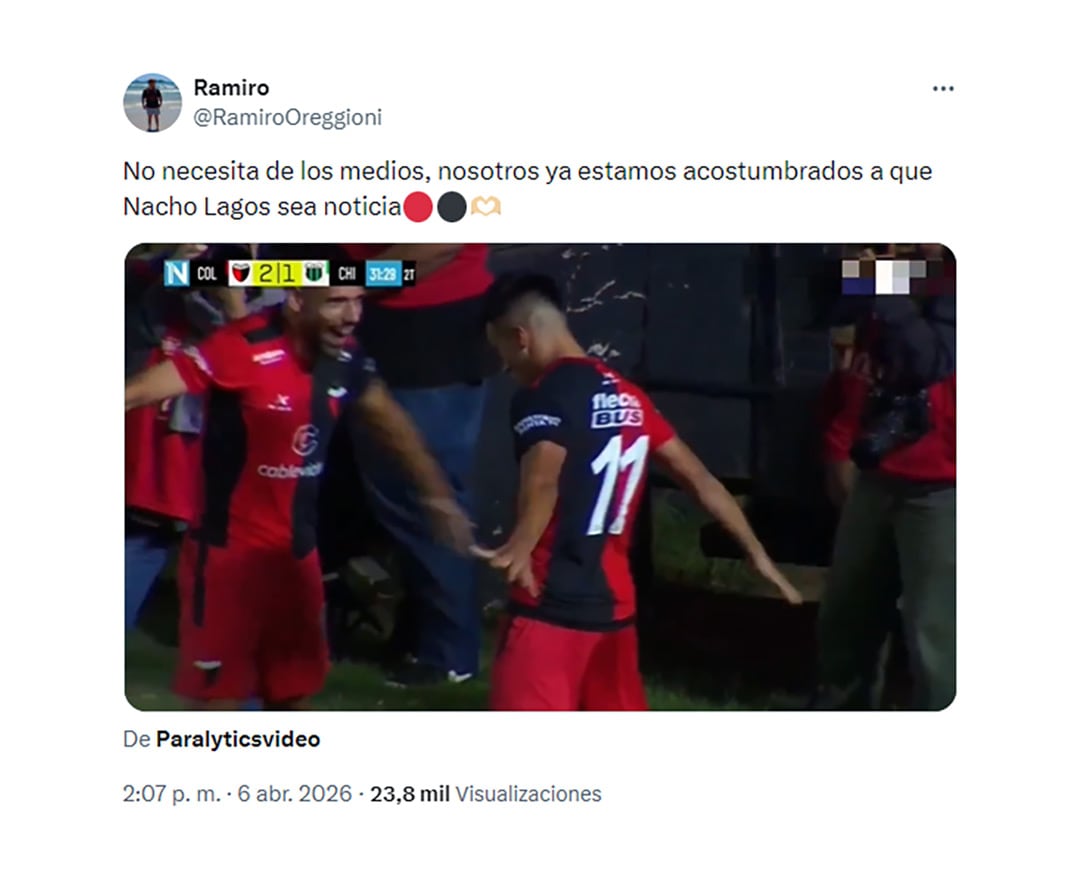The image size is (1080, 886).
Task: Play the embedded match video
Action: click(x=540, y=477)
